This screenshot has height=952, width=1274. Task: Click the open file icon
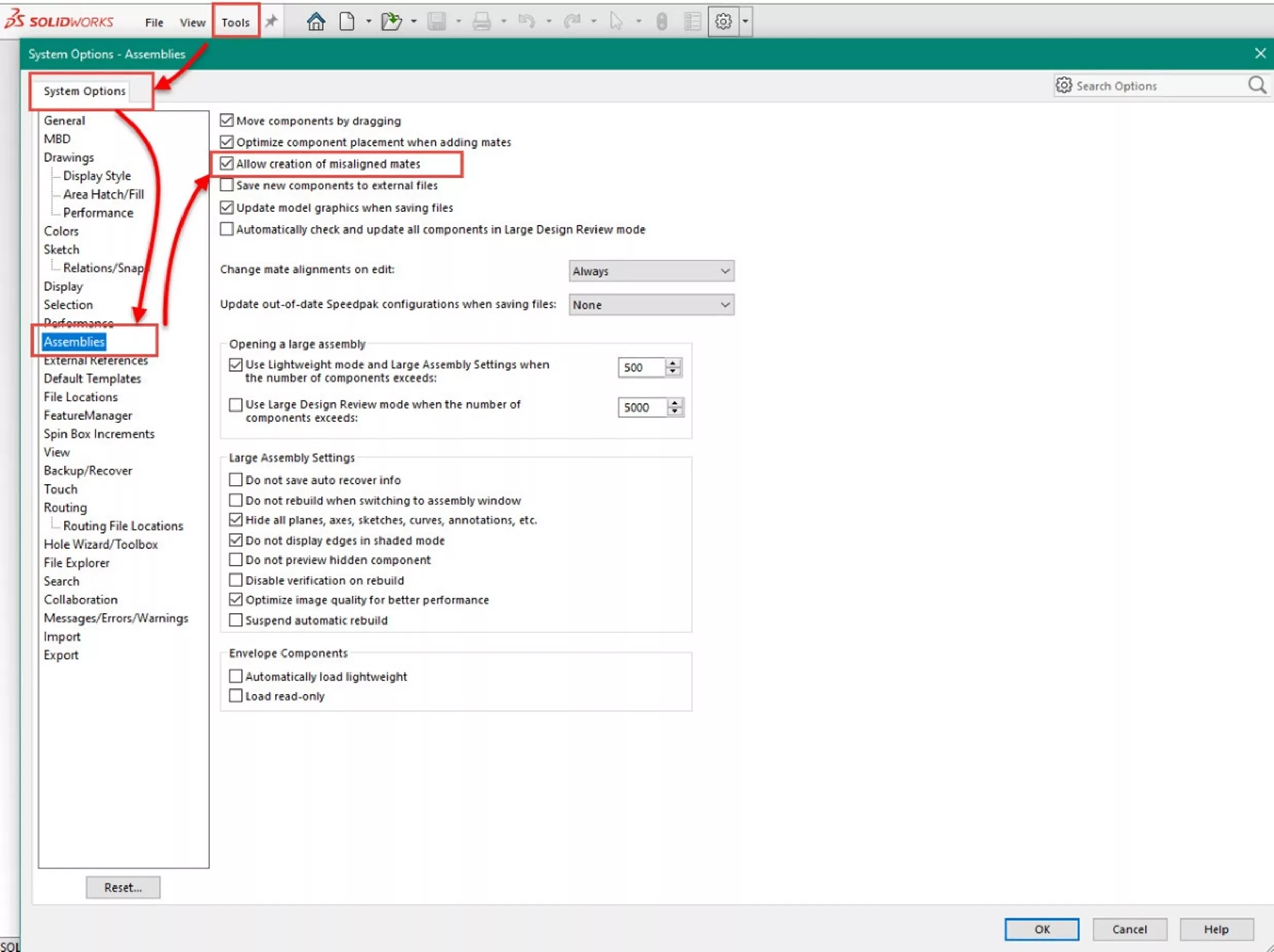point(392,21)
